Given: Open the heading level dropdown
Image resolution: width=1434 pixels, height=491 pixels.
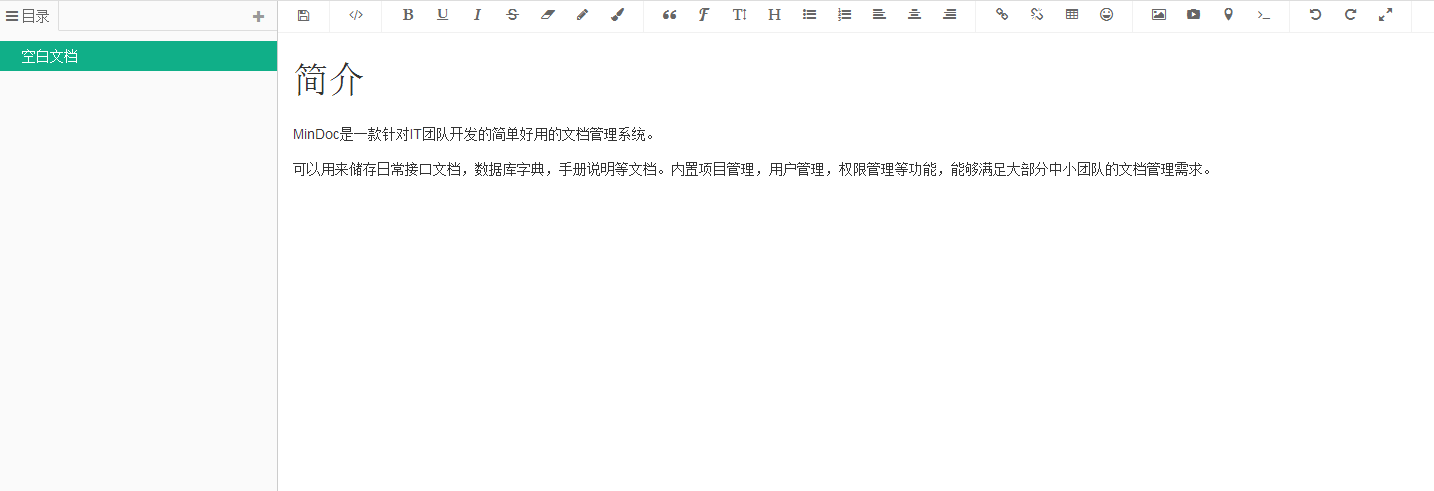Looking at the screenshot, I should pos(774,15).
